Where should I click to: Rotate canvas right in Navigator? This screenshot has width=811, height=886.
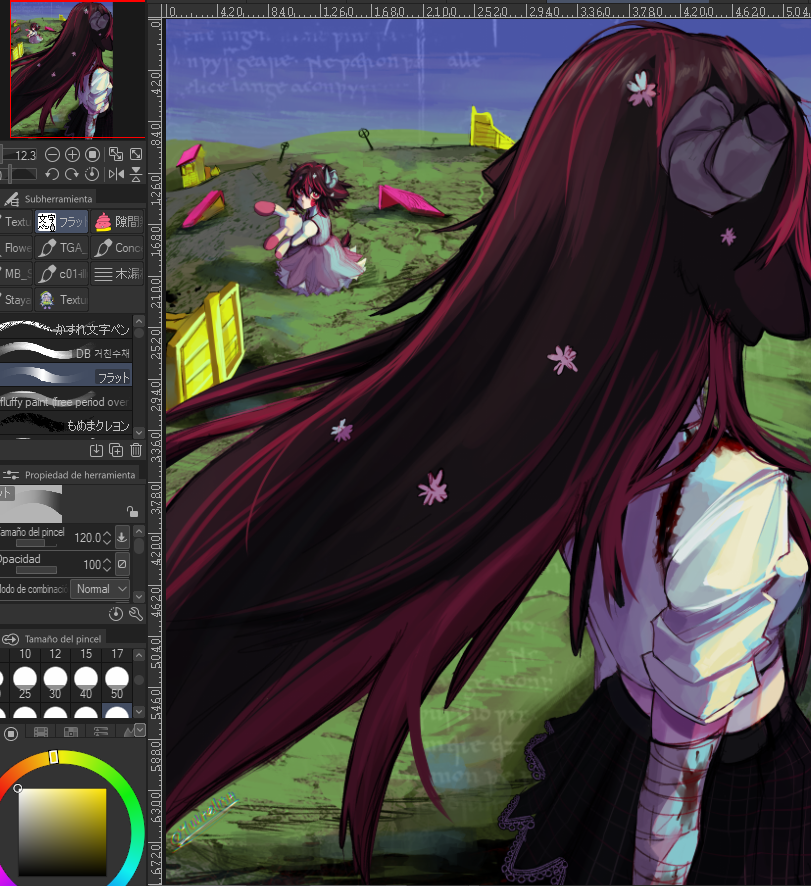point(72,175)
